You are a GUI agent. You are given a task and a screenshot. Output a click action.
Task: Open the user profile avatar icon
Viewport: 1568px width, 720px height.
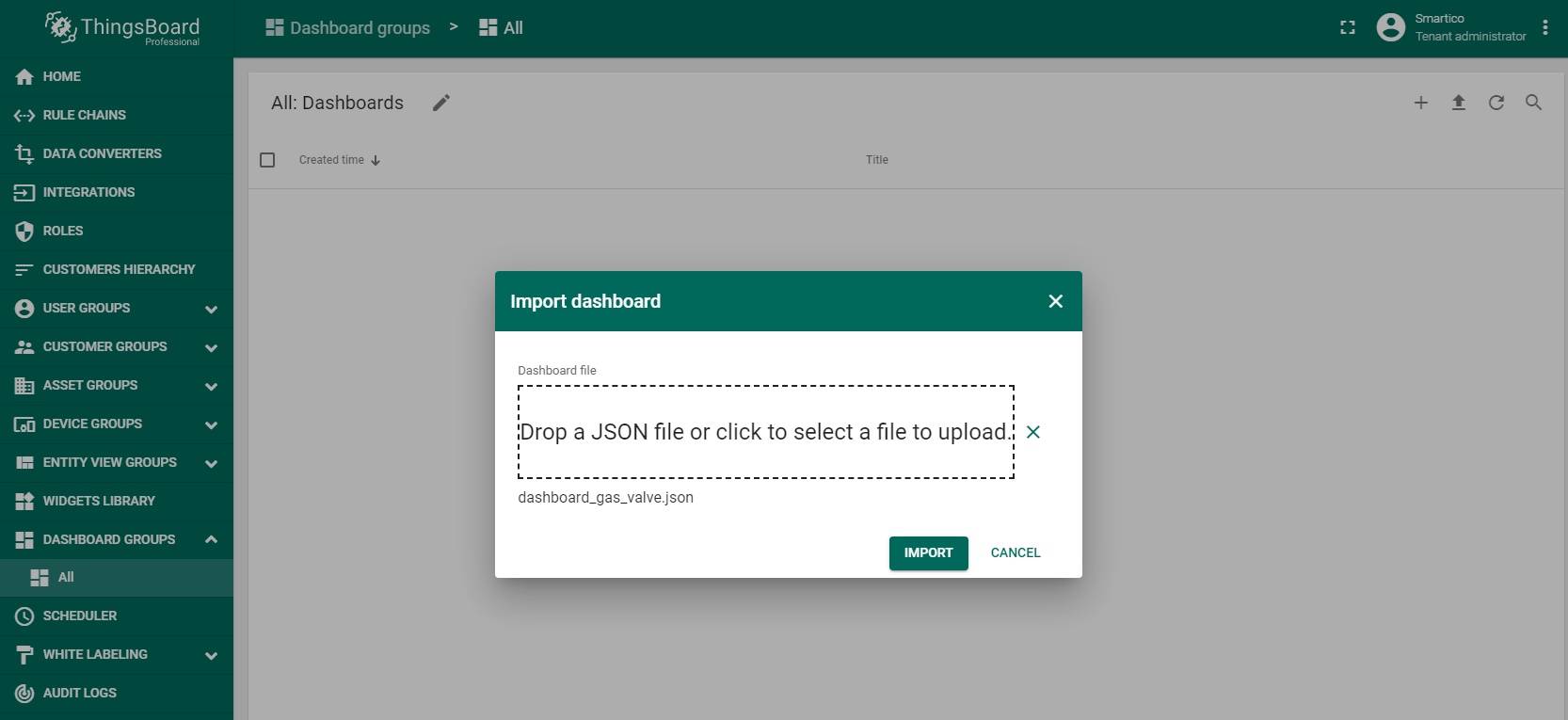point(1390,27)
